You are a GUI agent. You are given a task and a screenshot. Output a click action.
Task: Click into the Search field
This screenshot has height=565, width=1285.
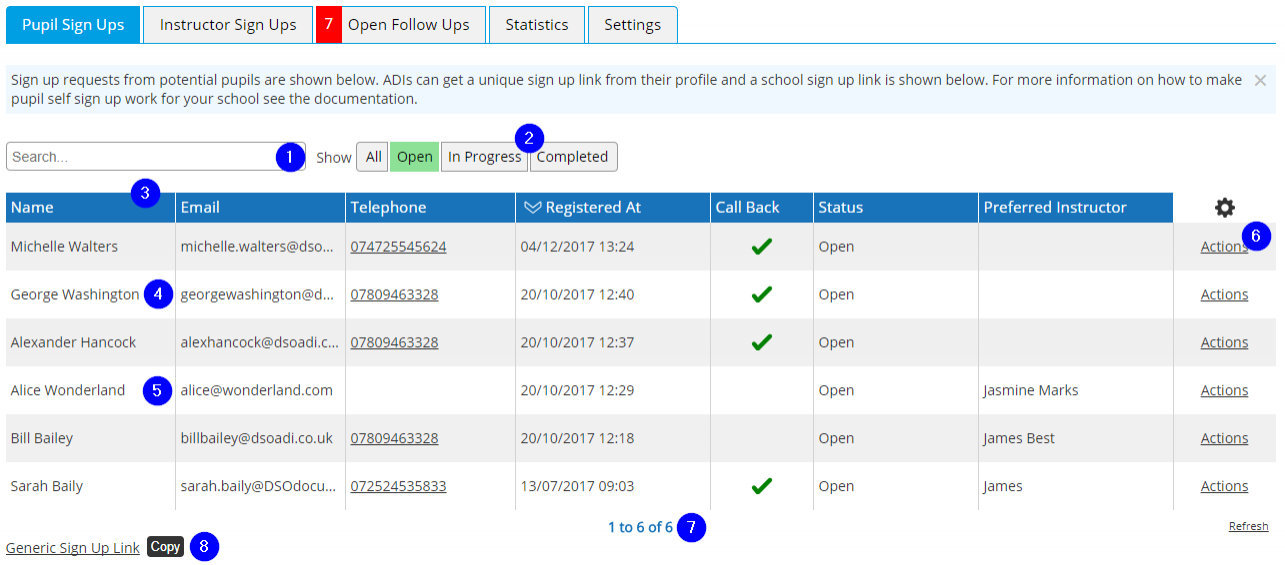click(x=156, y=157)
